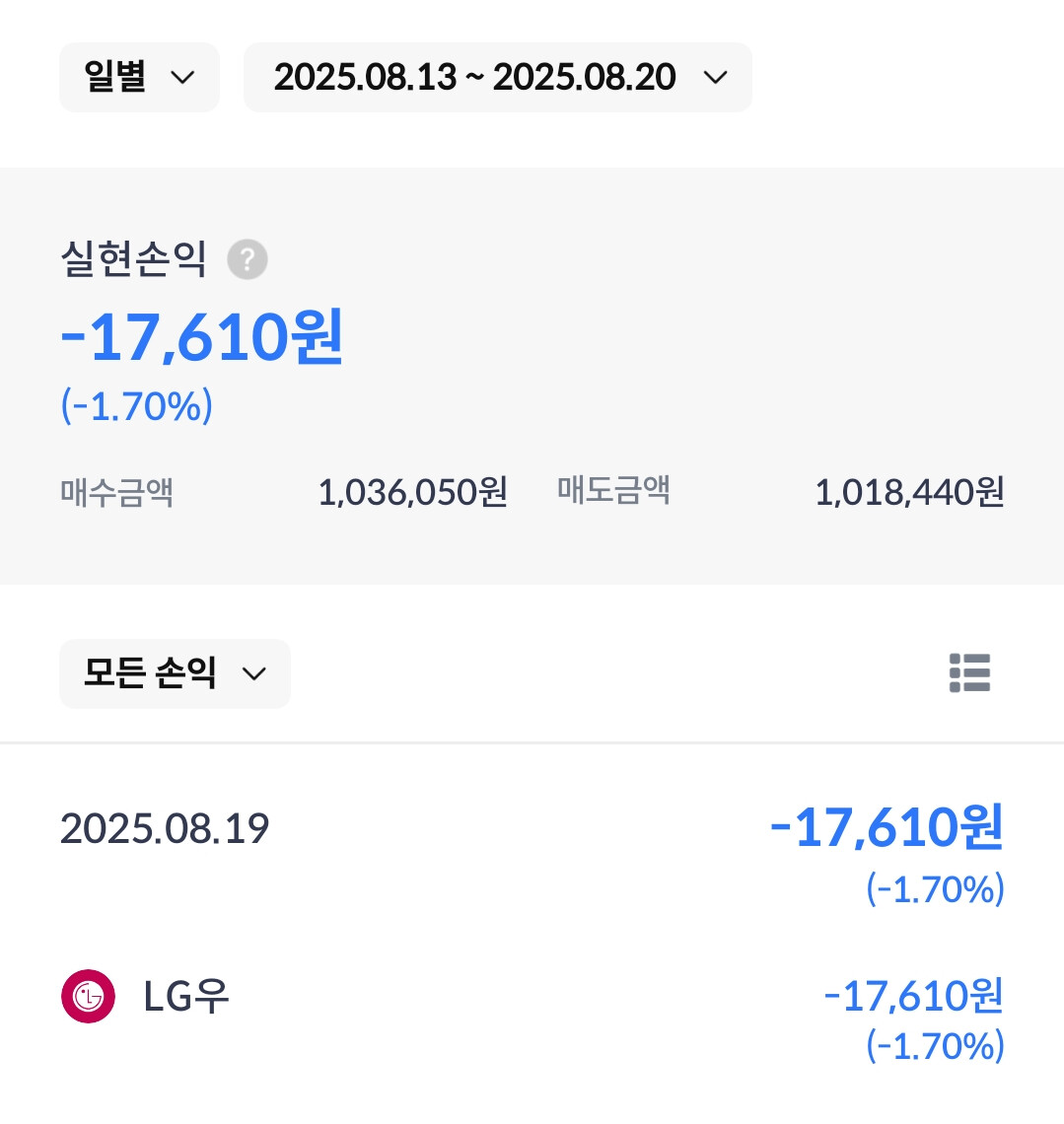Tap the 1,018,440원 sell amount
This screenshot has width=1064, height=1124.
click(908, 491)
